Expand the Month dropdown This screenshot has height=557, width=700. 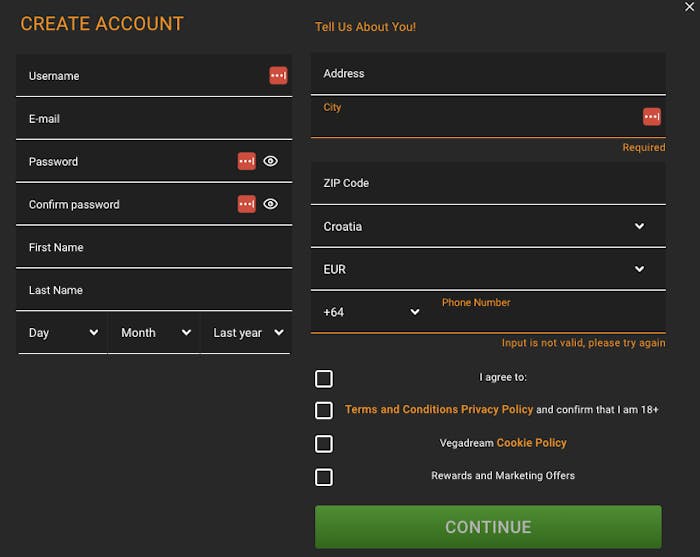(155, 333)
